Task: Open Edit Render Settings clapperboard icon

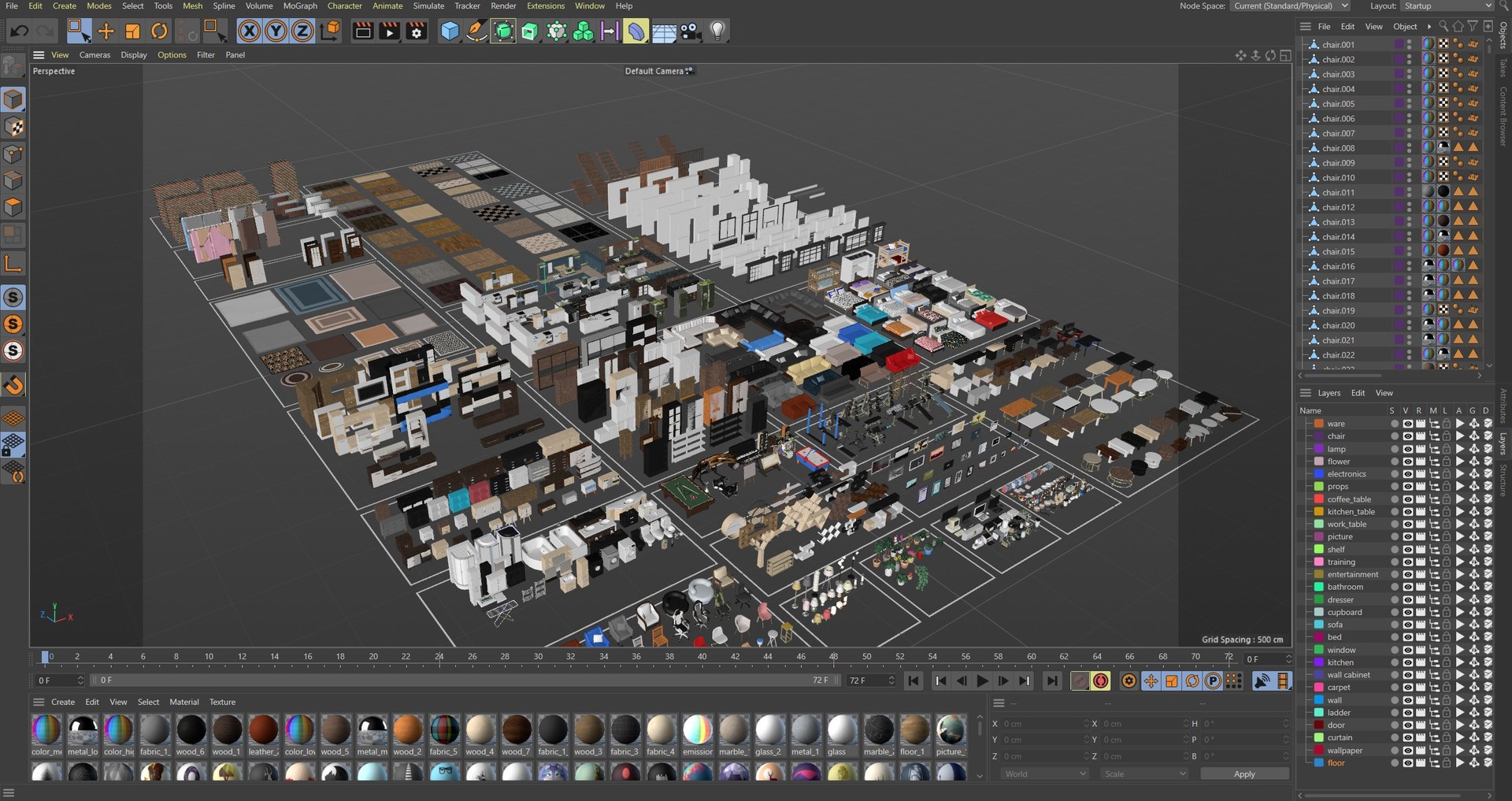Action: coord(416,32)
